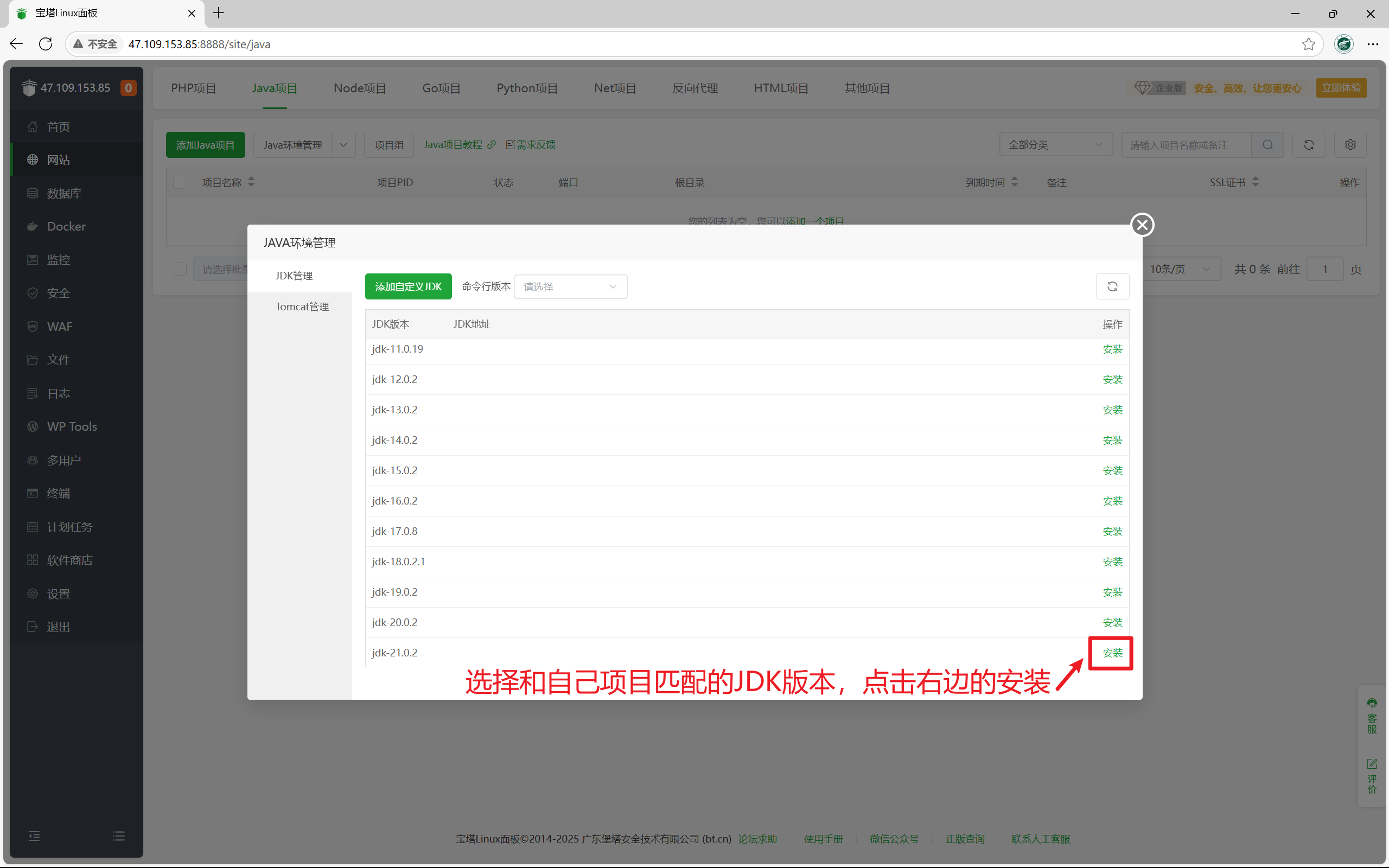Screen dimensions: 1389x868
Task: Click the search magnifier icon
Action: (x=1268, y=145)
